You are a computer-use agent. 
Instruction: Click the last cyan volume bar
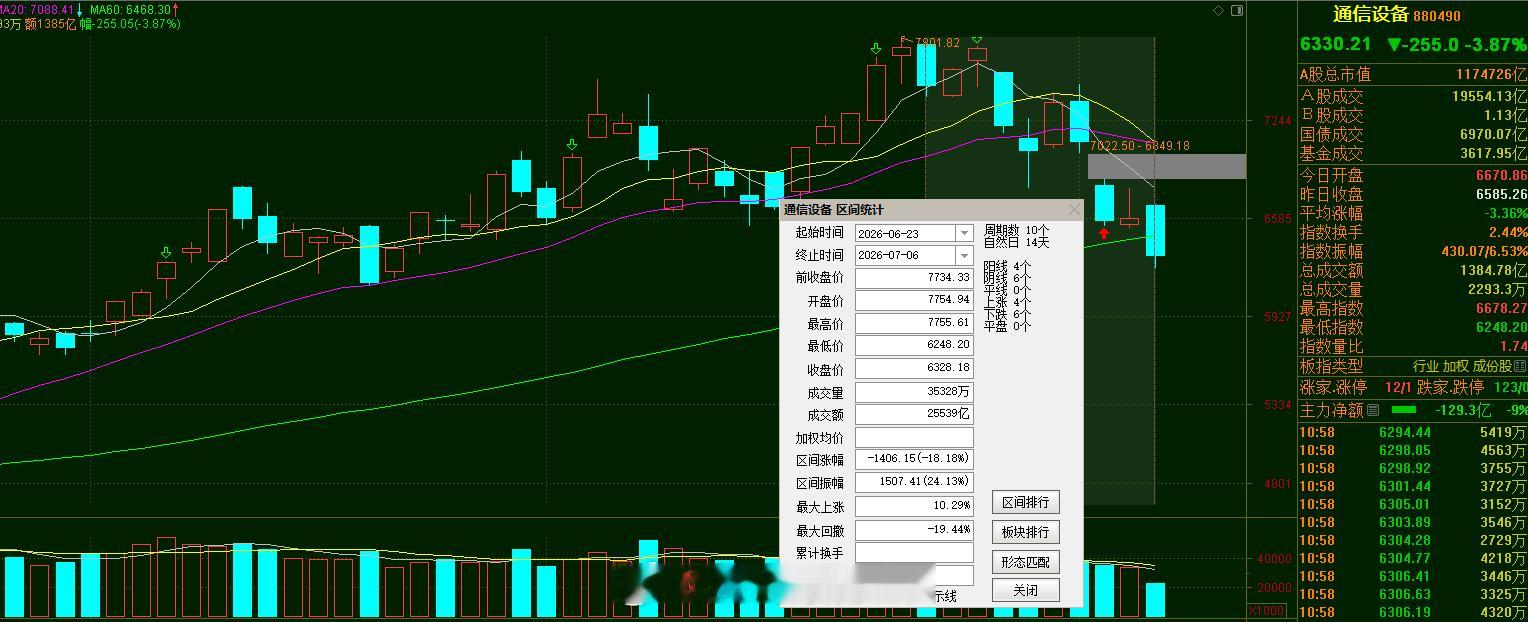[1155, 599]
